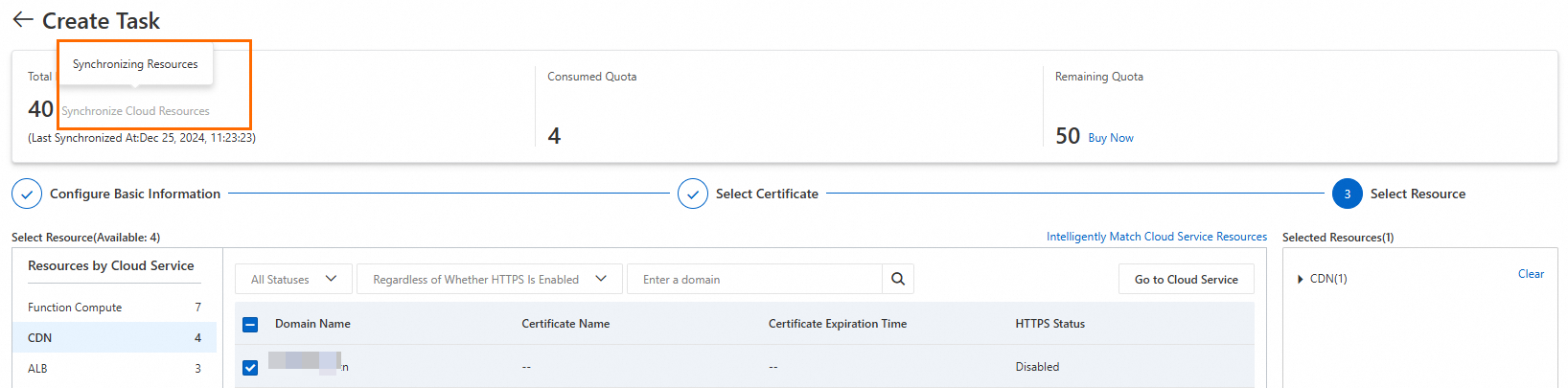This screenshot has width=1568, height=388.
Task: Click the Select Certificate checkmark step icon
Action: tap(693, 194)
